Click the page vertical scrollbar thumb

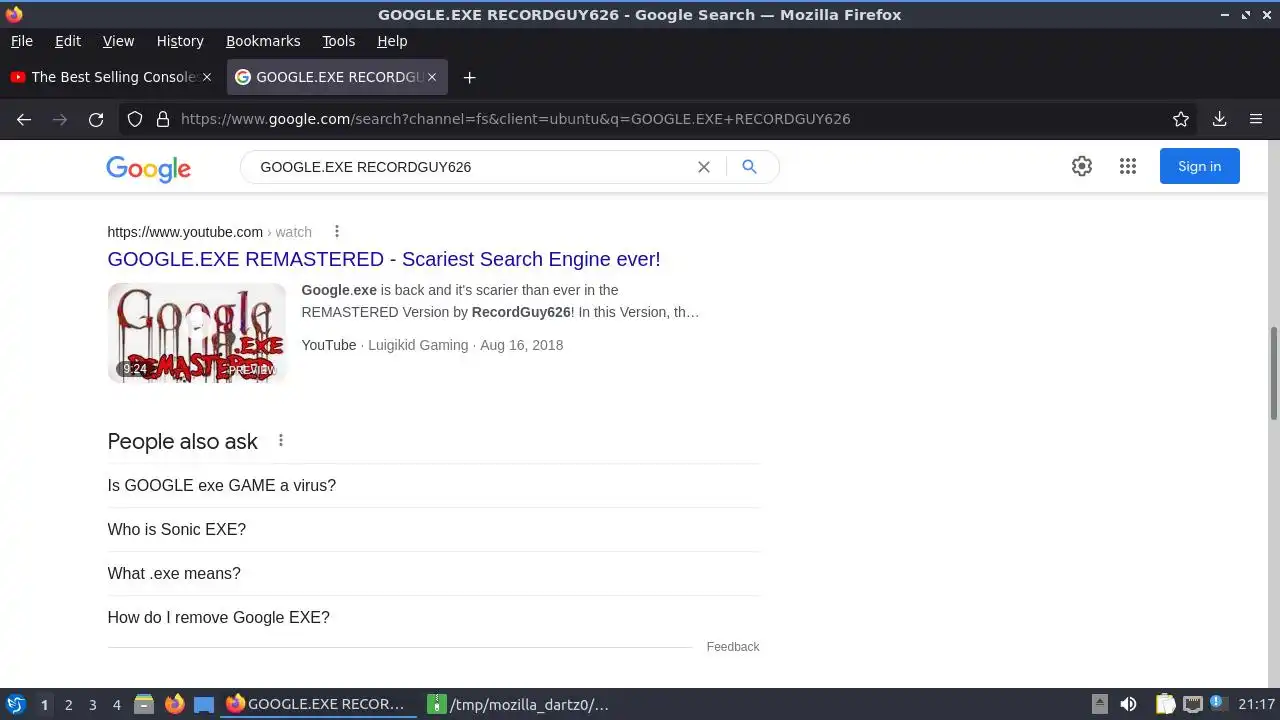coord(1273,373)
